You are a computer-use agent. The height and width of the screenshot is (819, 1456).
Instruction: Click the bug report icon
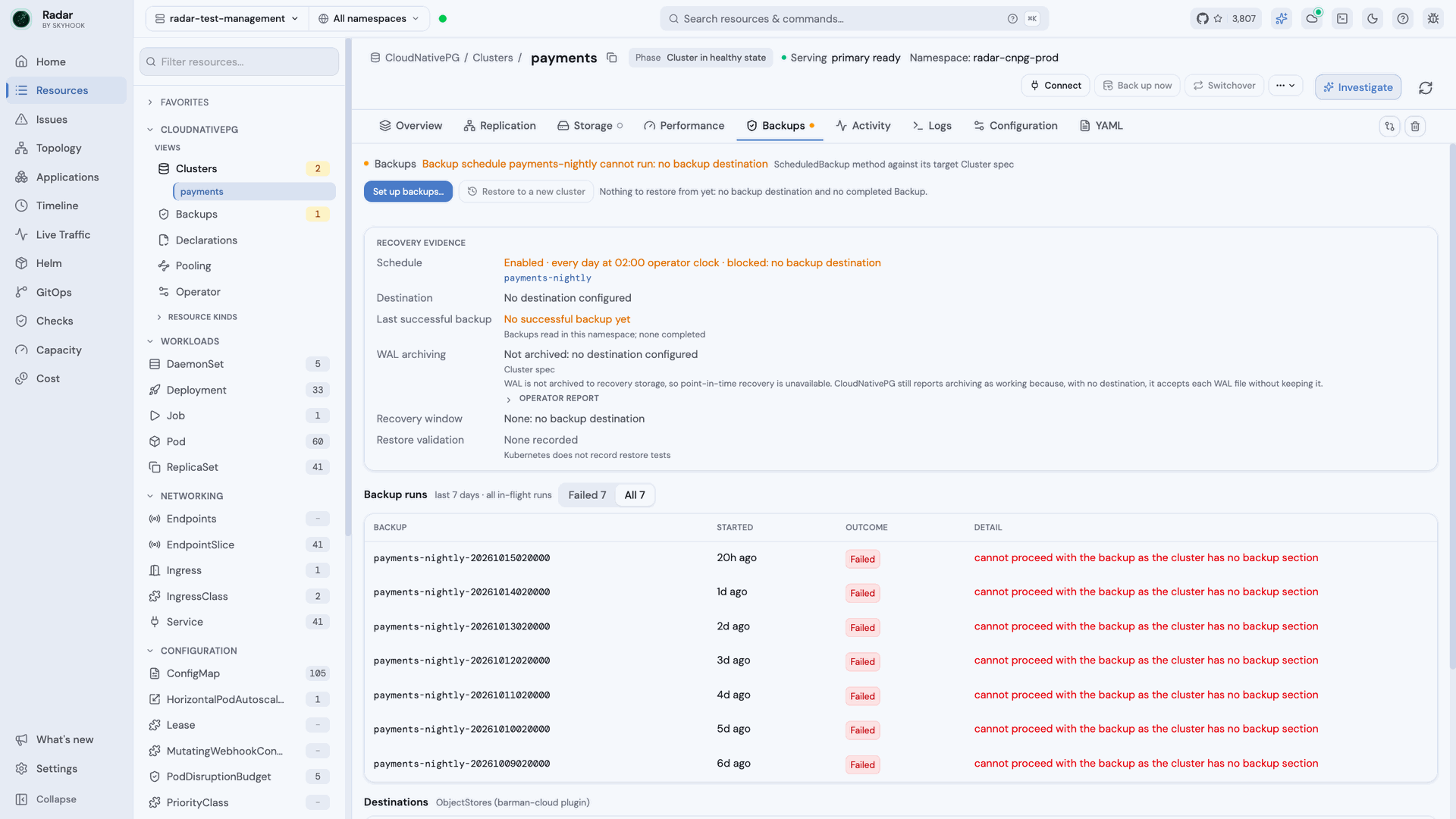click(x=1433, y=19)
